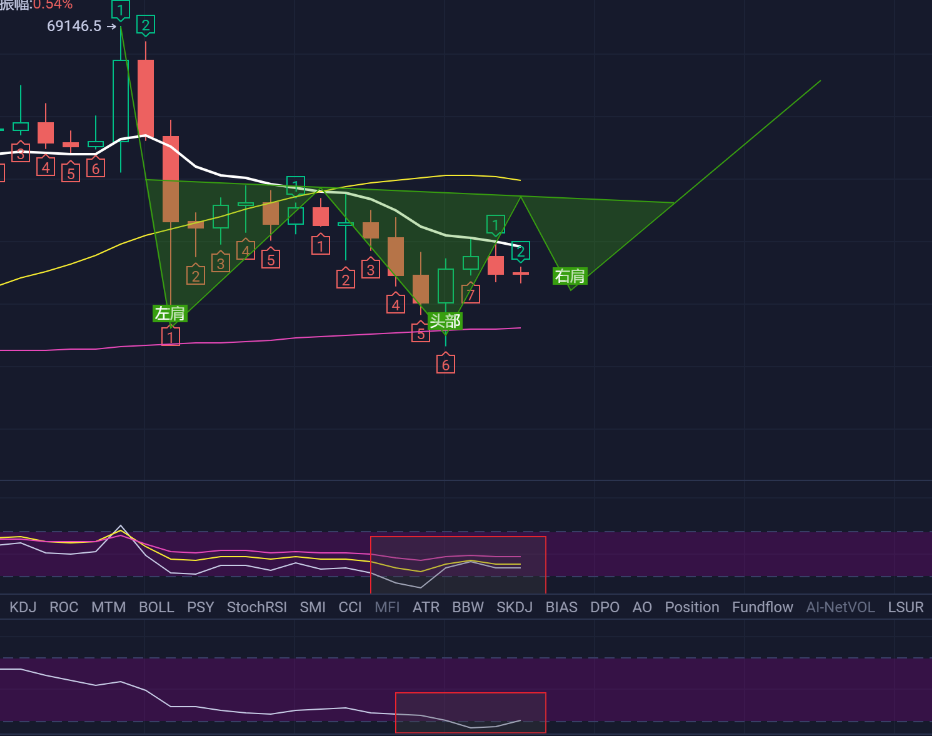
Task: Click the greyed-out MFI tab
Action: point(387,607)
